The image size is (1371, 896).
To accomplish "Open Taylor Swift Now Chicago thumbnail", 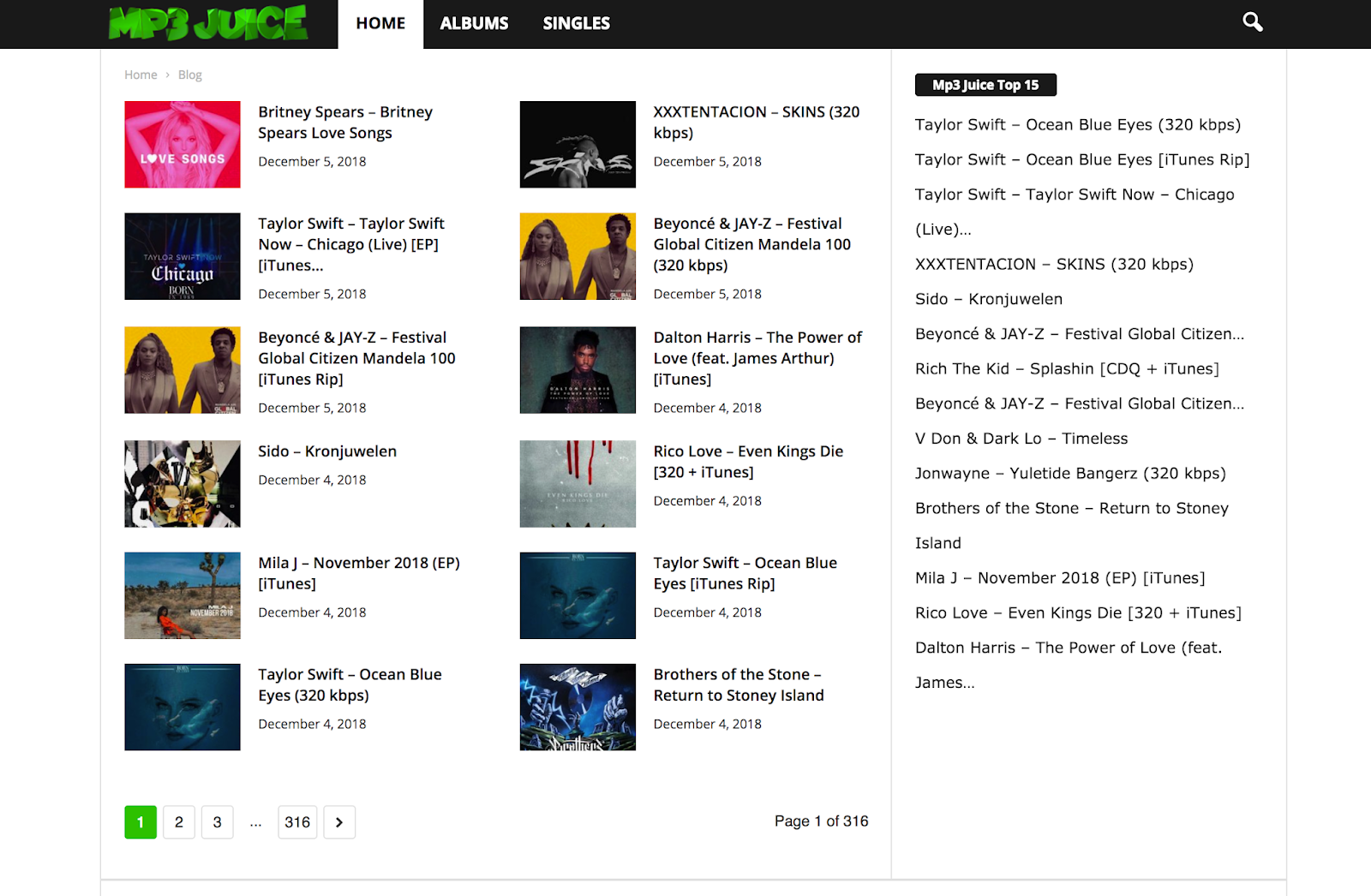I will point(183,256).
